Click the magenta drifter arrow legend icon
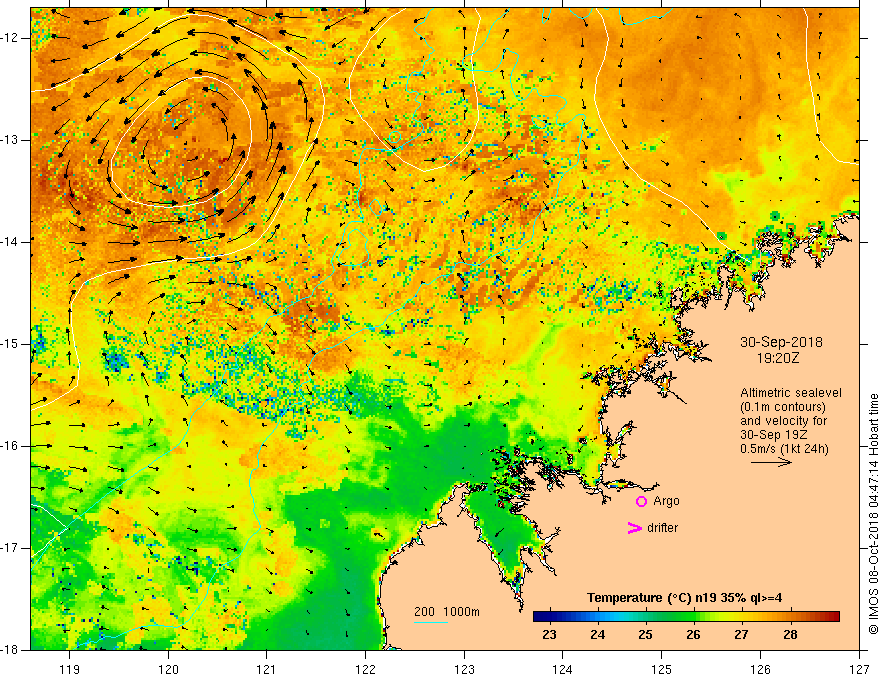This screenshot has height=680, width=880. [634, 528]
